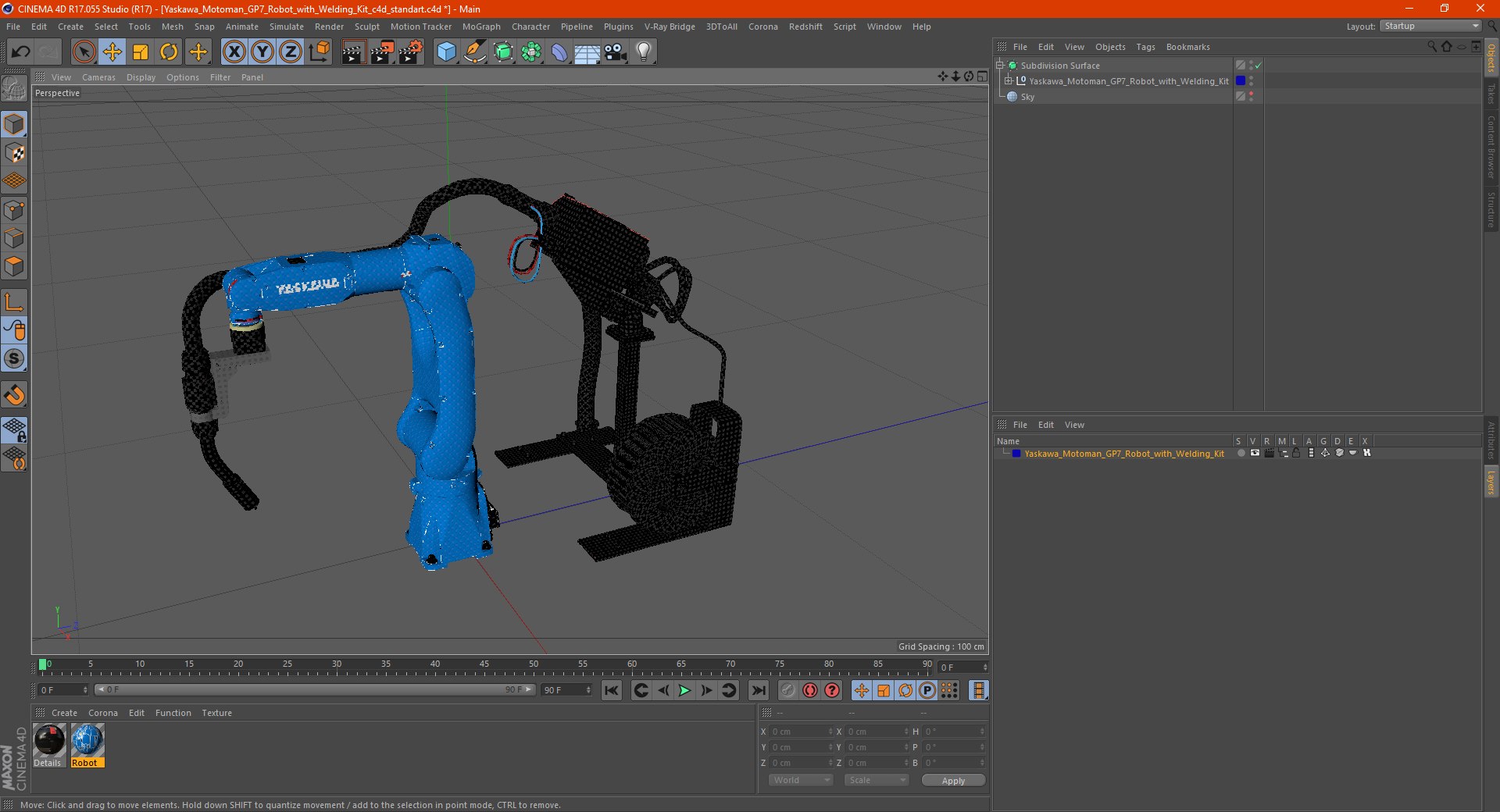This screenshot has height=812, width=1500.
Task: Add a Cube primitive object
Action: tap(446, 52)
